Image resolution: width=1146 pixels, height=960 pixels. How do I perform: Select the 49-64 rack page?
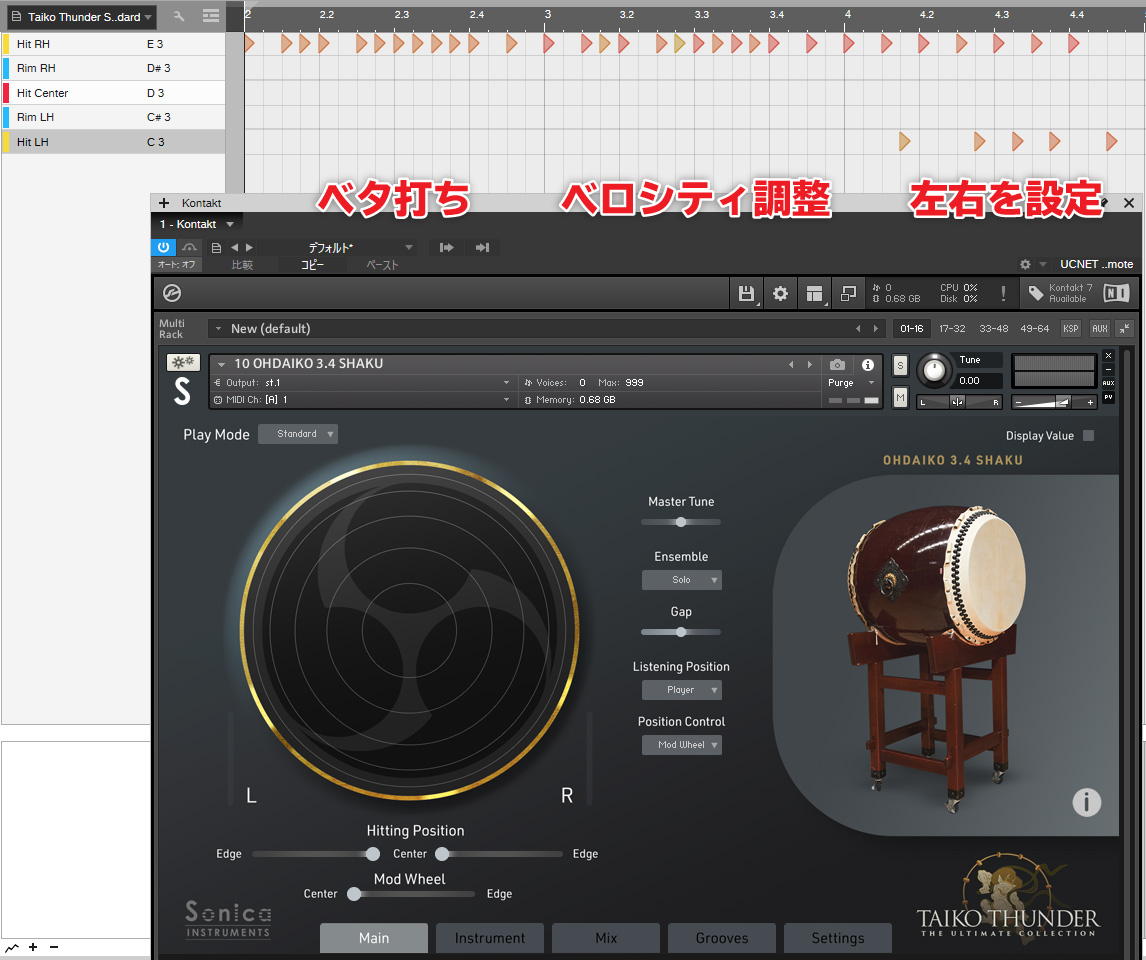[x=1034, y=329]
